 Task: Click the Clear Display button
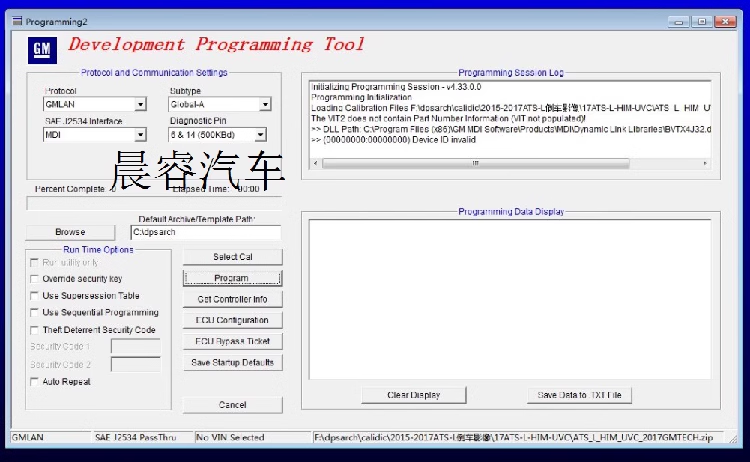pos(414,395)
